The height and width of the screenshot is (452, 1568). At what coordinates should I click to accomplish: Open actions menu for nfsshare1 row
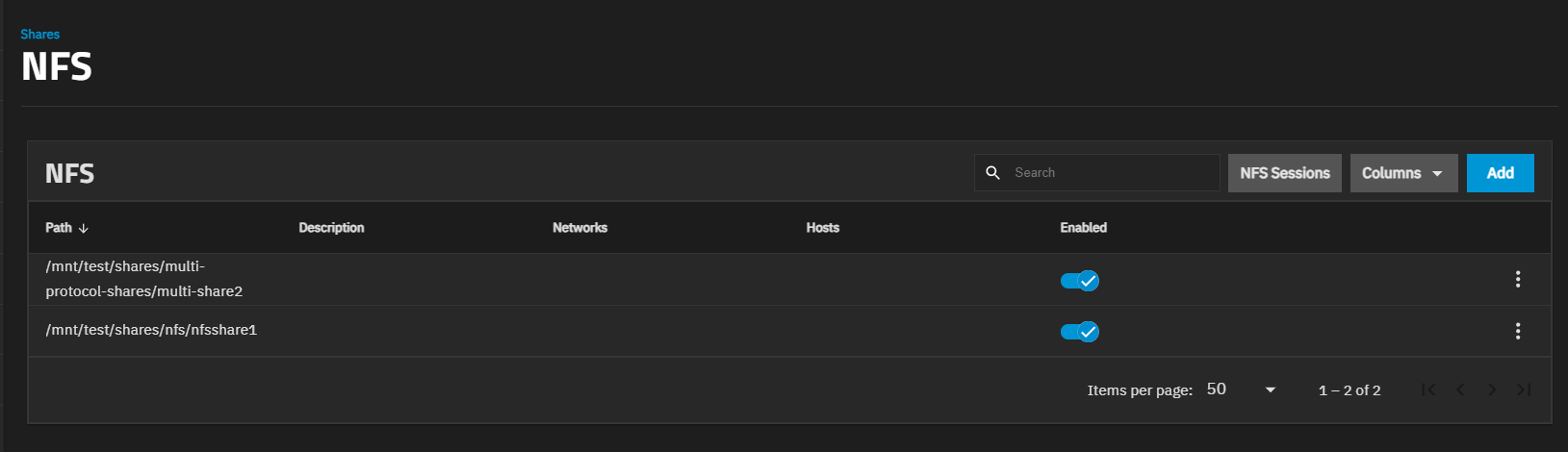1518,331
